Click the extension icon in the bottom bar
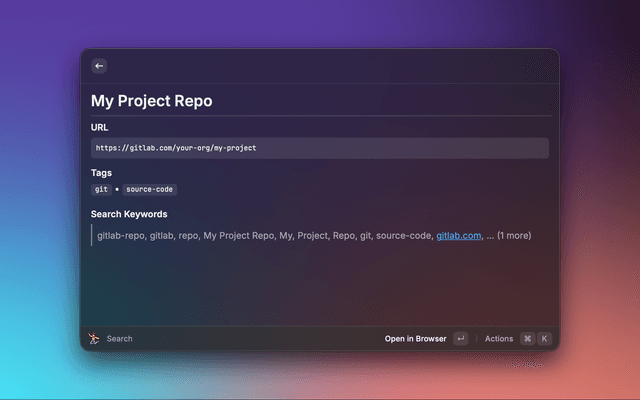 (93, 339)
